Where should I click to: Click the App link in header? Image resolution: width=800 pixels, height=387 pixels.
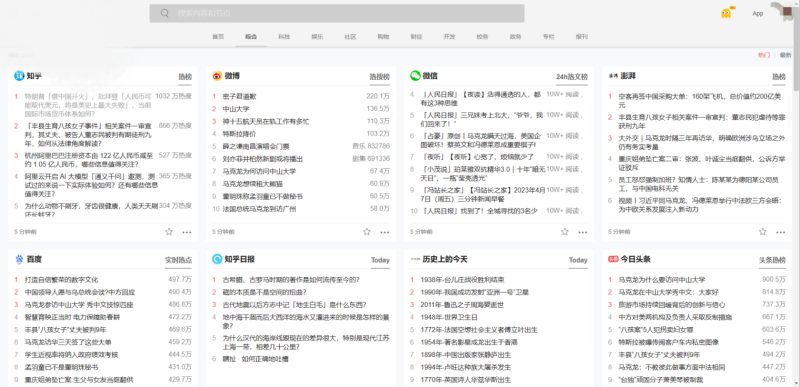pyautogui.click(x=758, y=14)
